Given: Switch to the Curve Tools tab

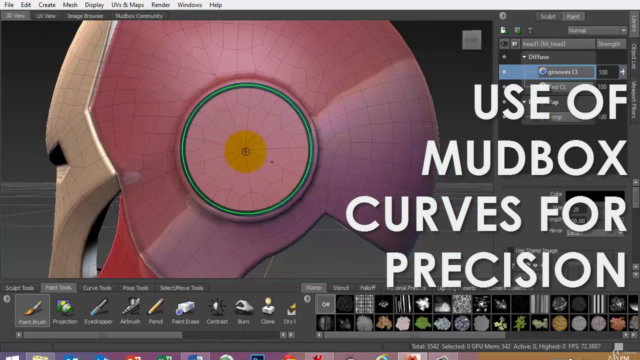Looking at the screenshot, I should pyautogui.click(x=97, y=288).
